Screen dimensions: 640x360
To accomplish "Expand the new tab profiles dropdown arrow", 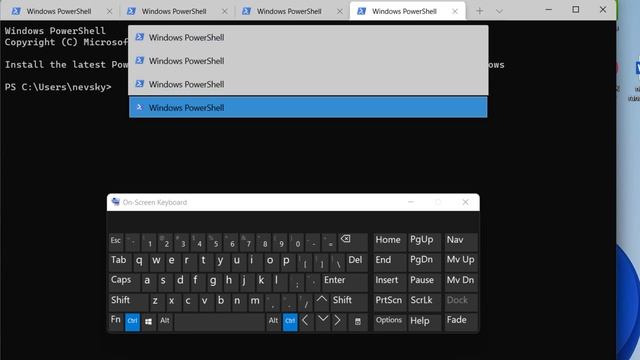I will coord(499,11).
